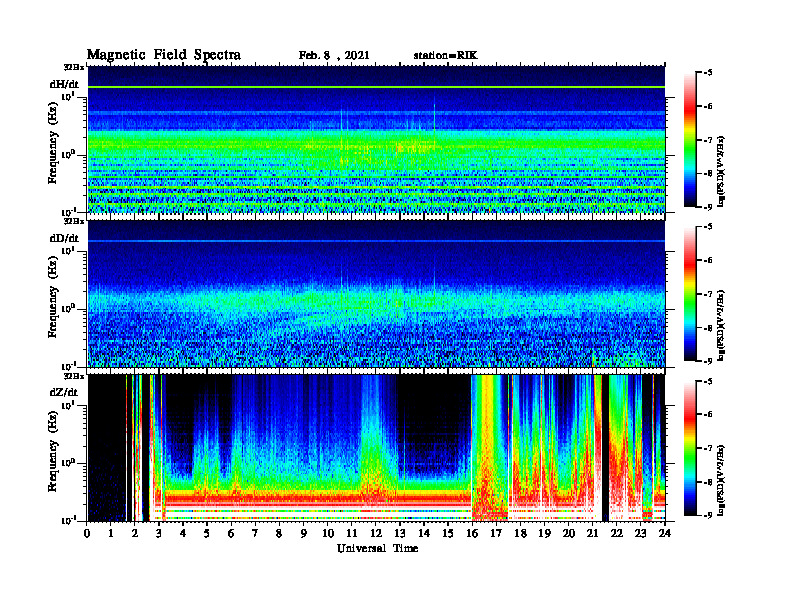792x612 pixels.
Task: Click the log(PSD) label beside dZ/dt color bar
Action: [721, 479]
